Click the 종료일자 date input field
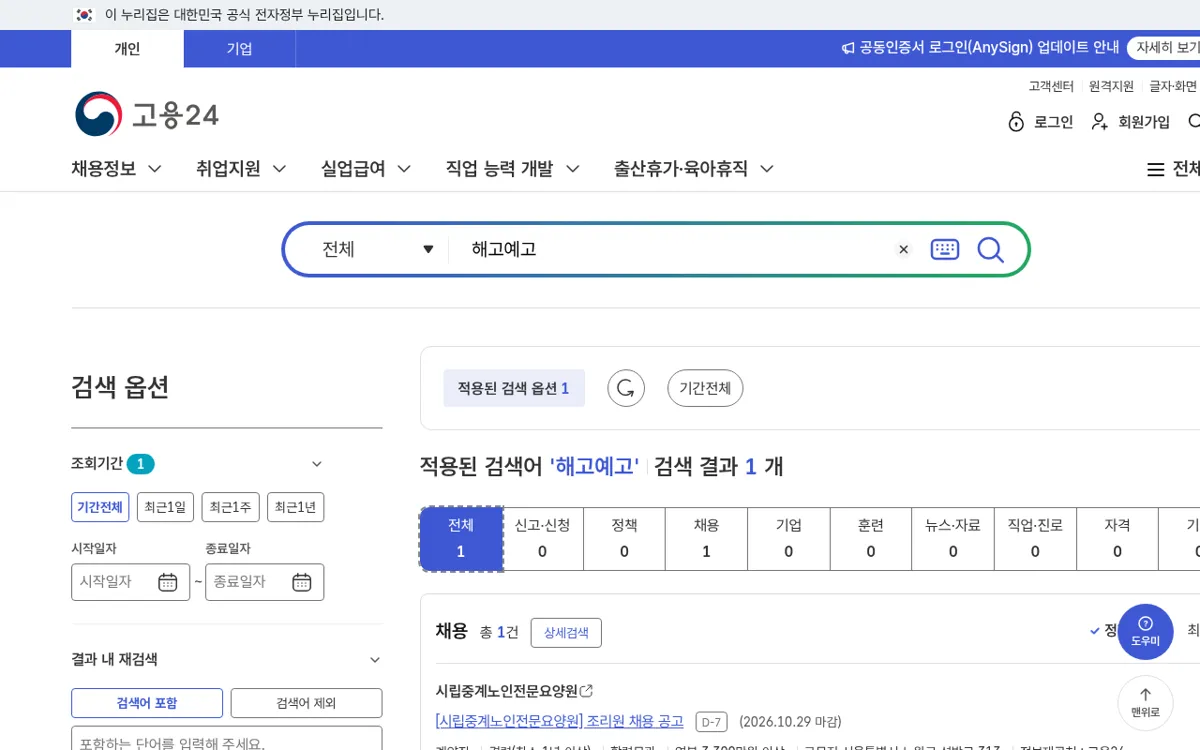Image resolution: width=1200 pixels, height=750 pixels. click(264, 582)
